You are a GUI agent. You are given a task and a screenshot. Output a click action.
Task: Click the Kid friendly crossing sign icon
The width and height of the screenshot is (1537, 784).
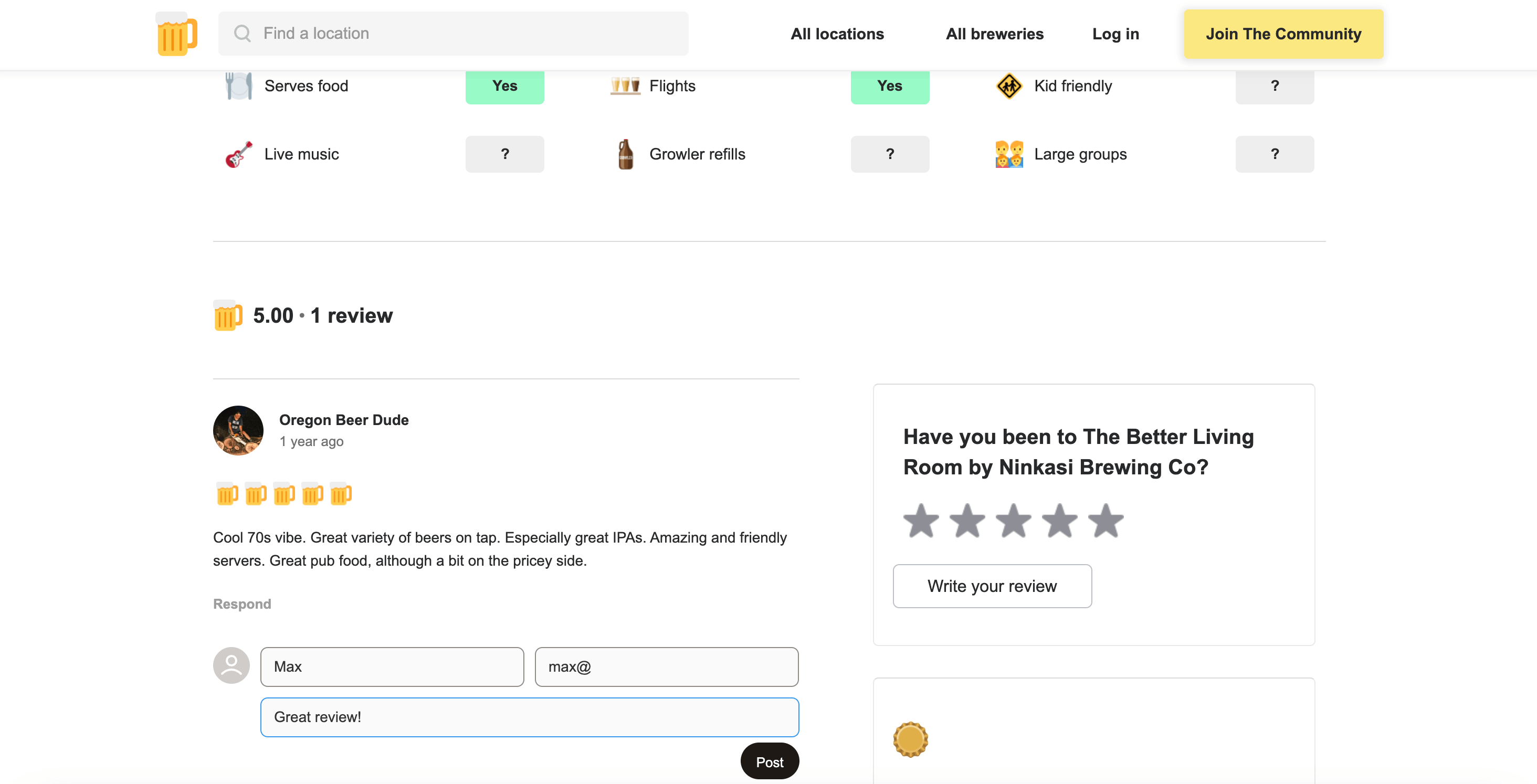1009,87
